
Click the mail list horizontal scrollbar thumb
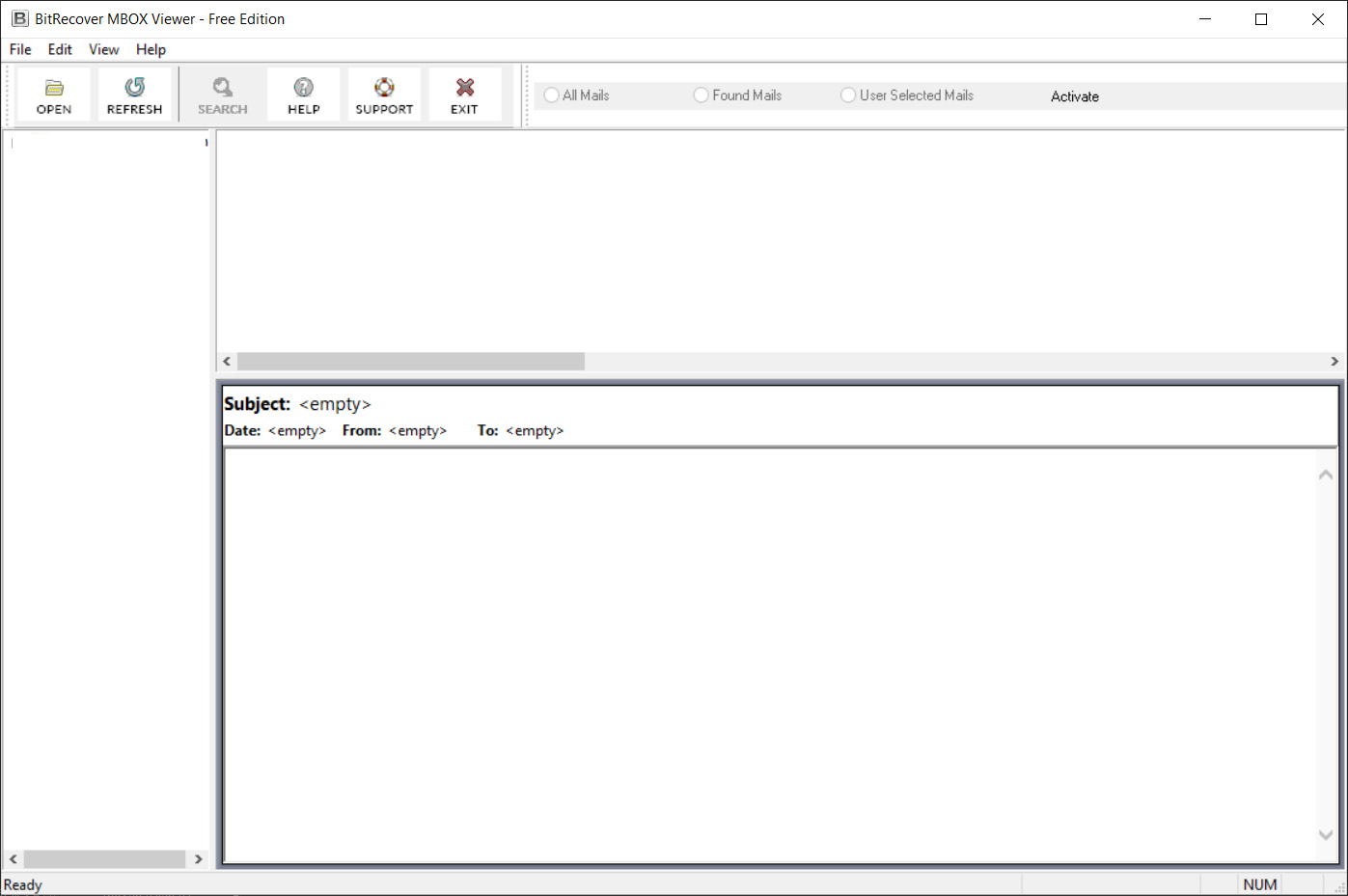pyautogui.click(x=411, y=362)
